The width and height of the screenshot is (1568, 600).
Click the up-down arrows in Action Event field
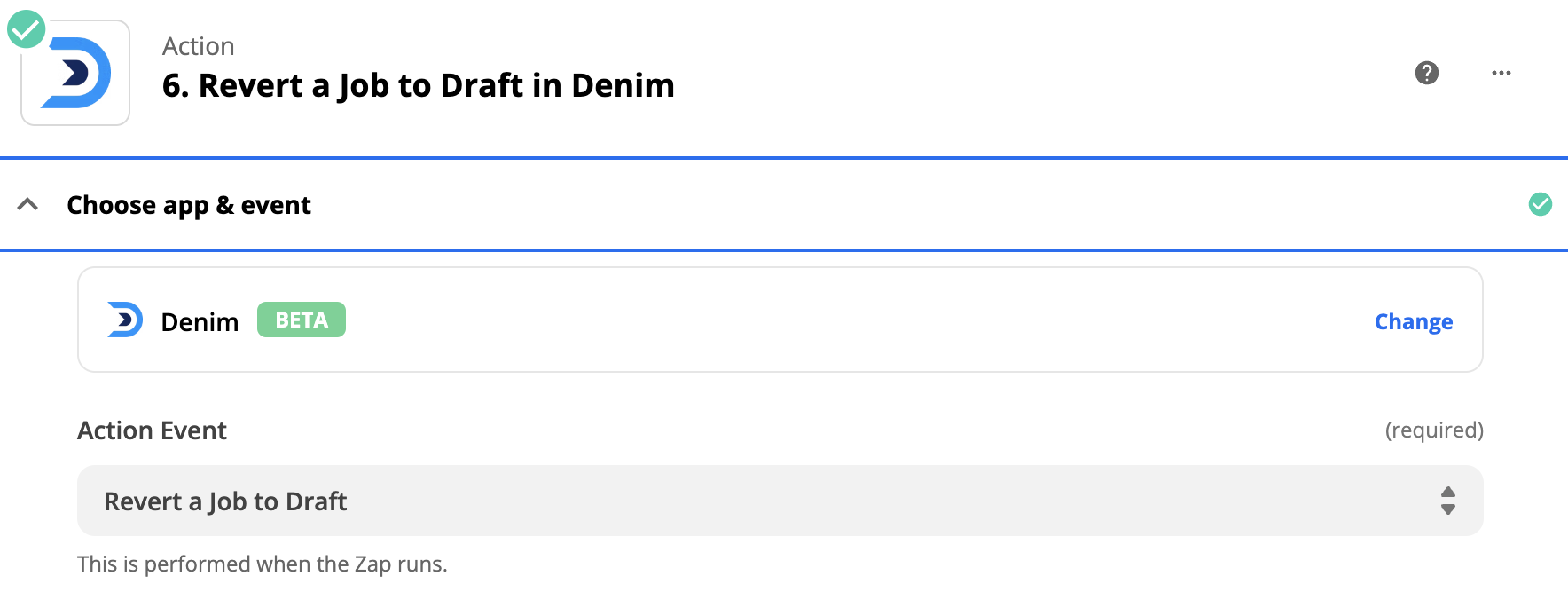[1447, 501]
